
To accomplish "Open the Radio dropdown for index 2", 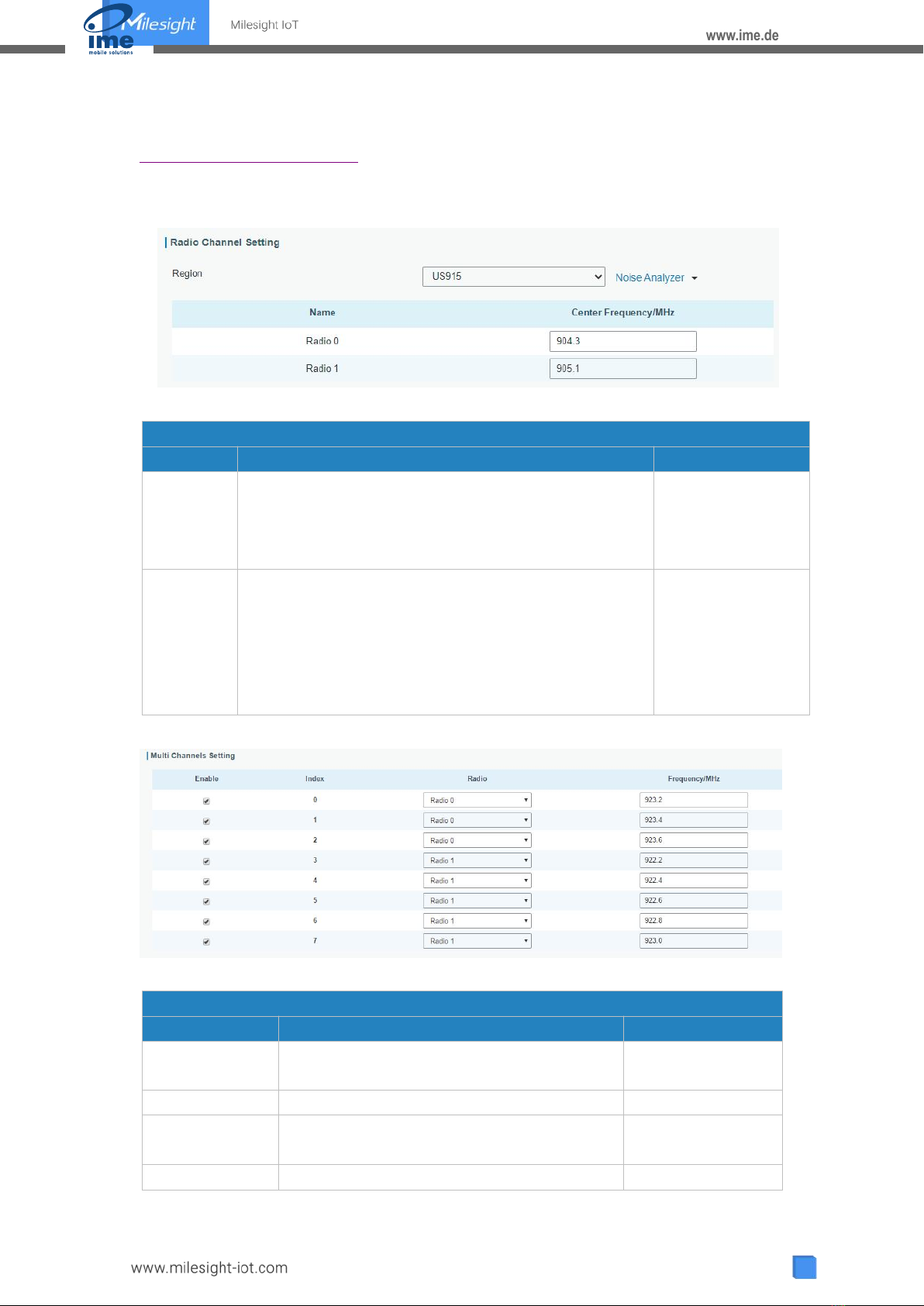I will pyautogui.click(x=477, y=840).
